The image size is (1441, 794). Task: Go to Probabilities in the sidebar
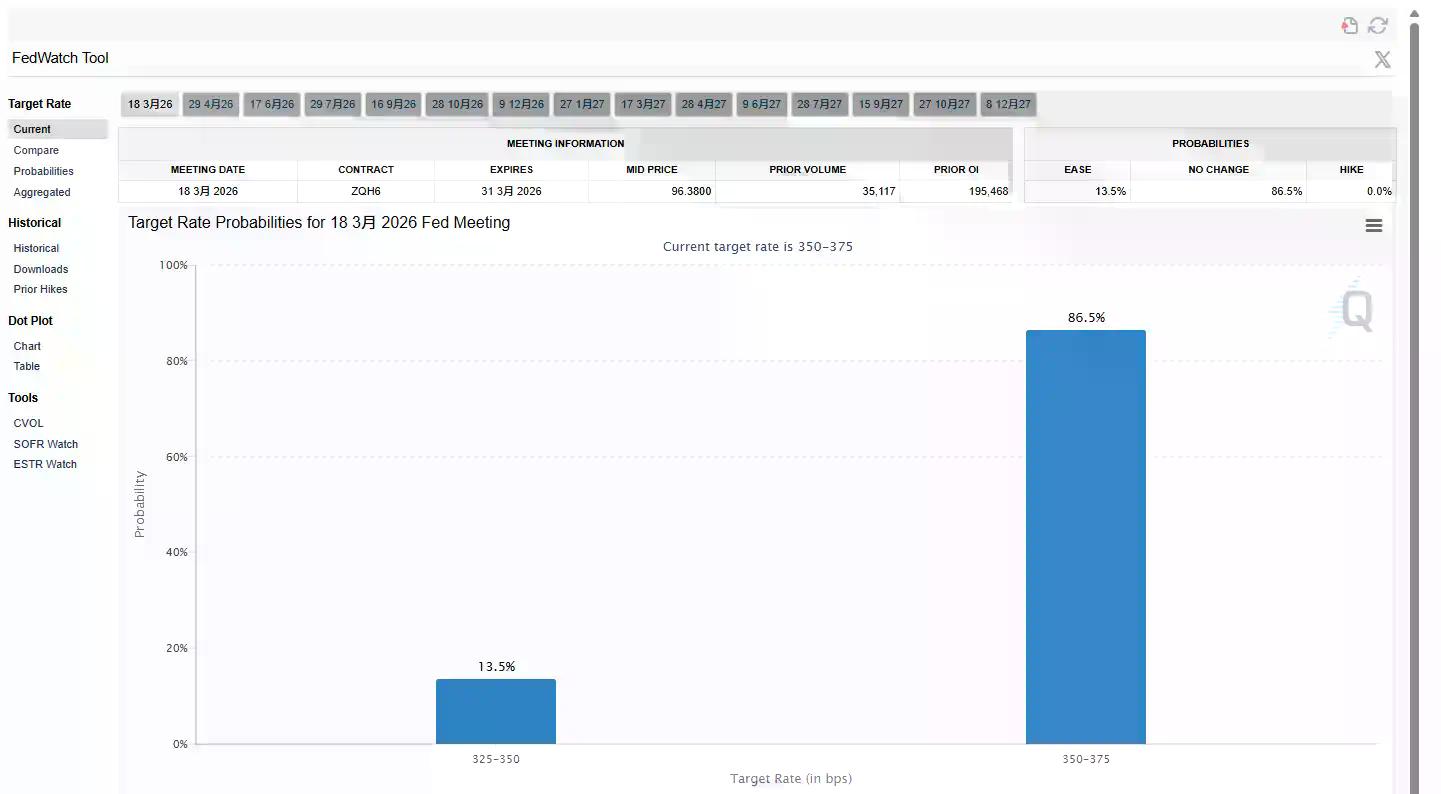[44, 171]
